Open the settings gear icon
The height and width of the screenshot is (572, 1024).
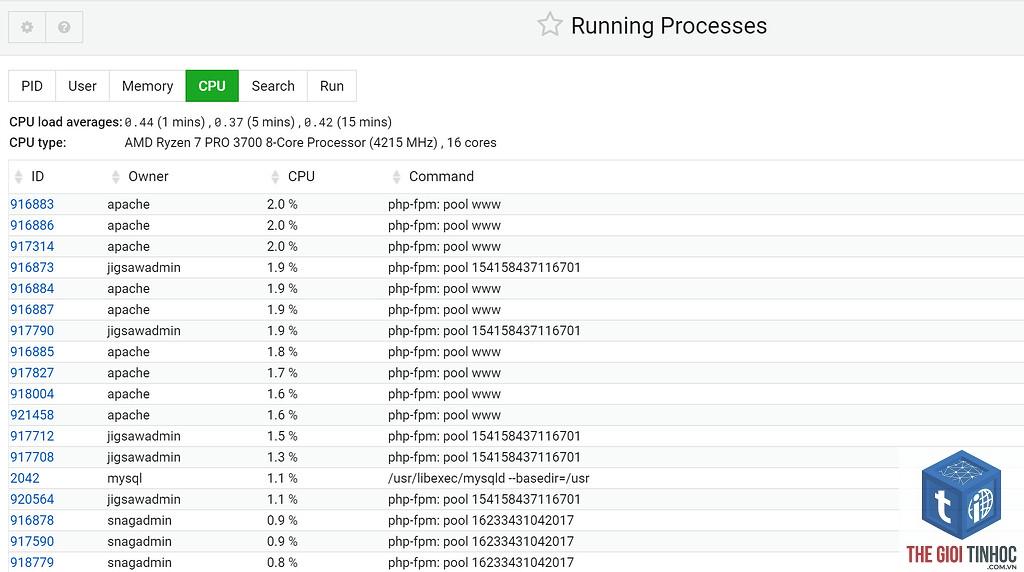coord(27,27)
